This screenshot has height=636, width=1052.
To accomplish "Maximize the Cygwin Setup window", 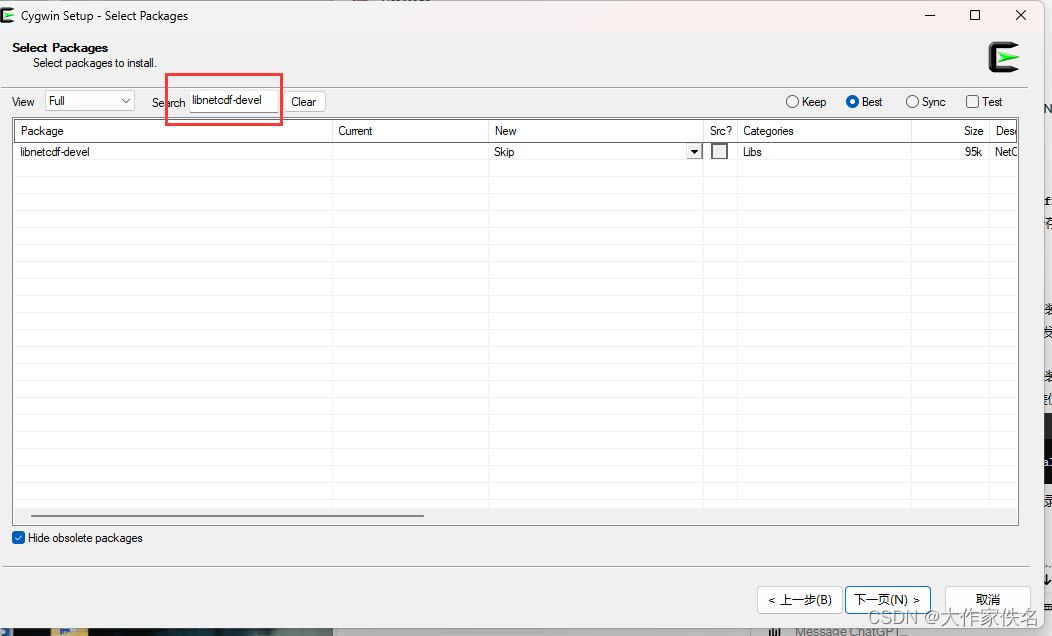I will click(975, 15).
